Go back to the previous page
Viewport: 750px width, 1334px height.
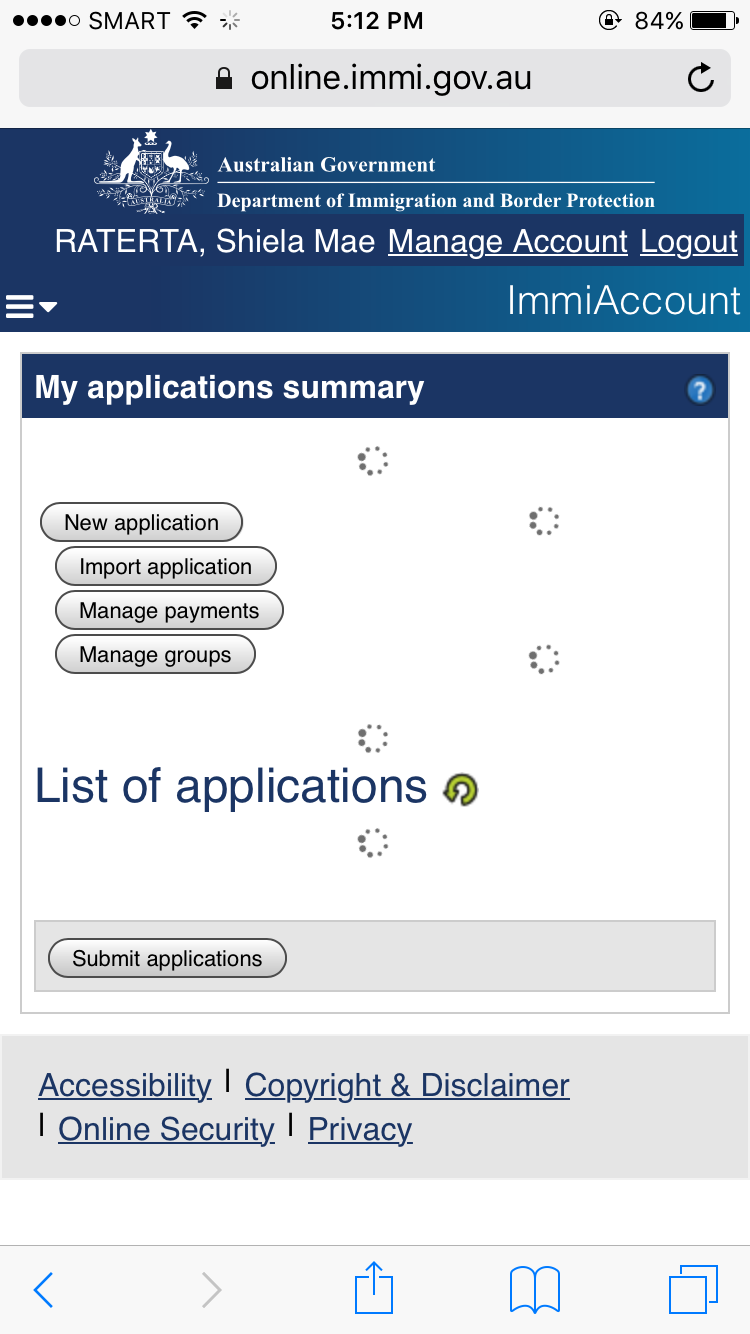coord(43,1289)
